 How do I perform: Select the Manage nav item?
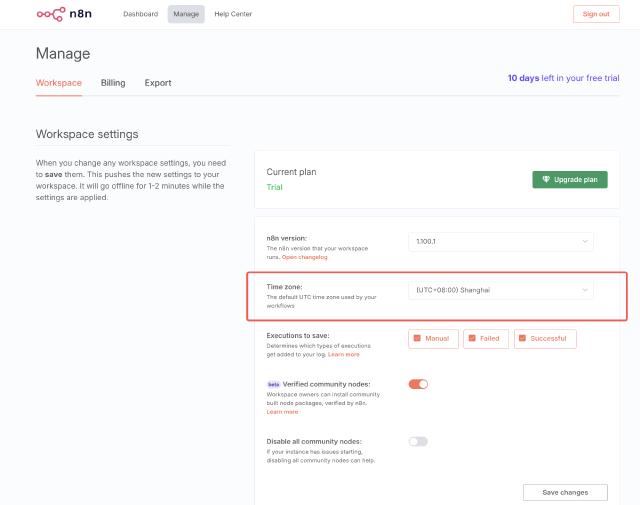[186, 14]
